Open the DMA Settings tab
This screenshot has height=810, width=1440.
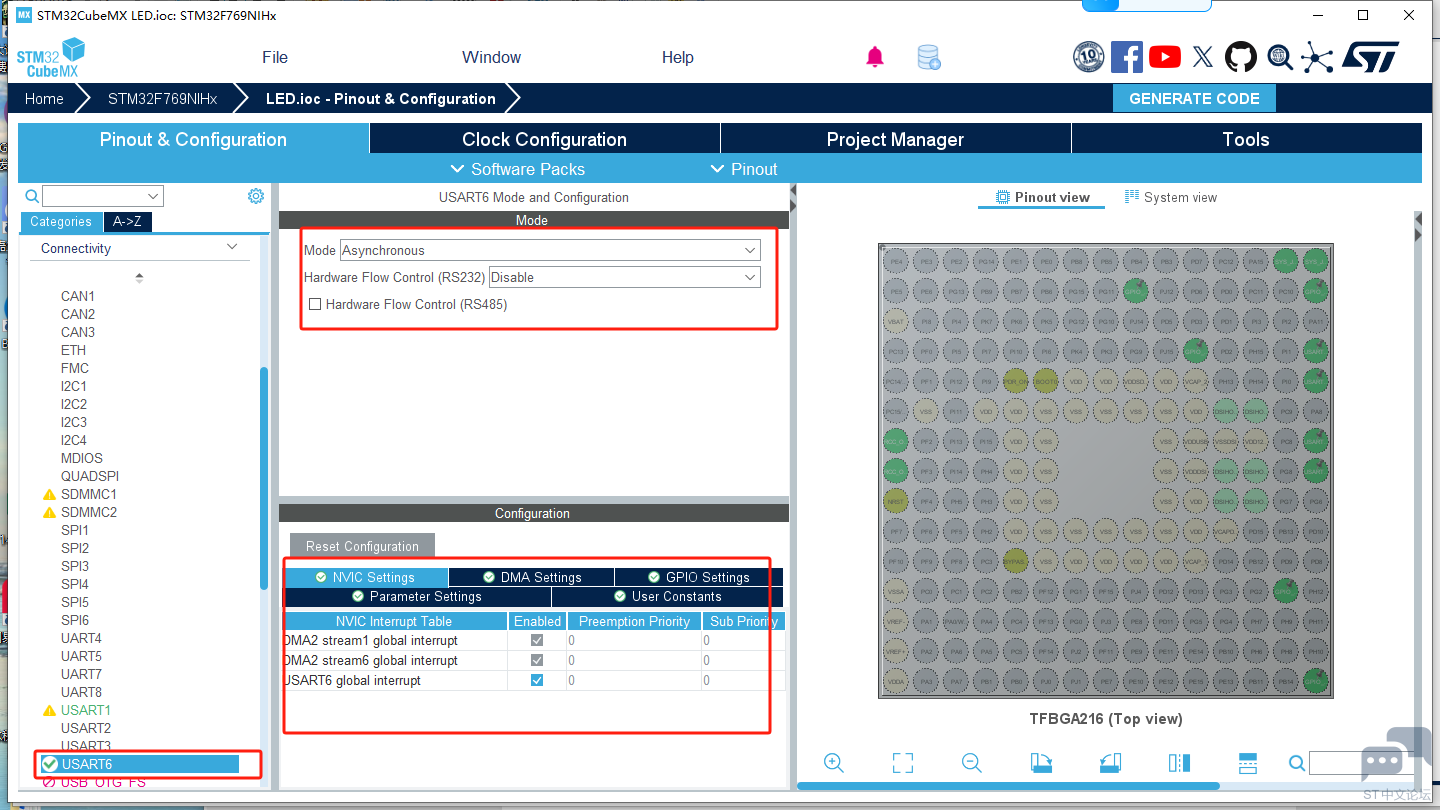tap(531, 577)
